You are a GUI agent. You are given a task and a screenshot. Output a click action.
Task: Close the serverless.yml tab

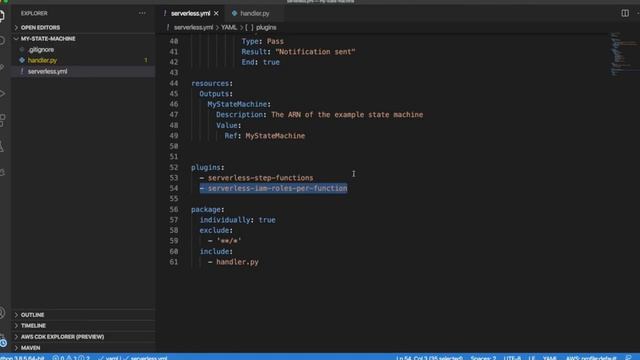click(216, 13)
